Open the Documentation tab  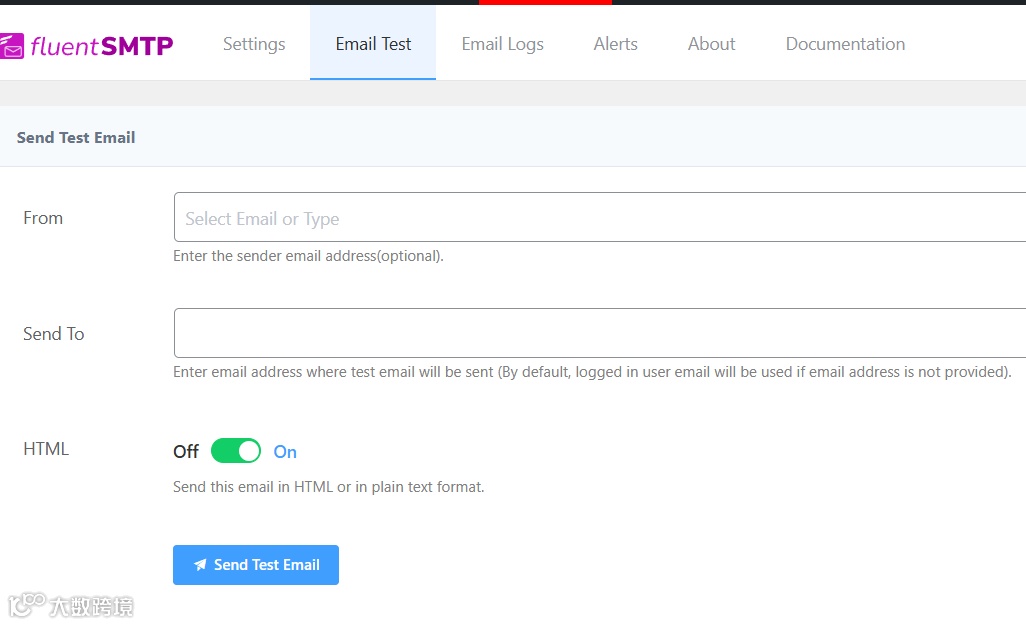(845, 44)
